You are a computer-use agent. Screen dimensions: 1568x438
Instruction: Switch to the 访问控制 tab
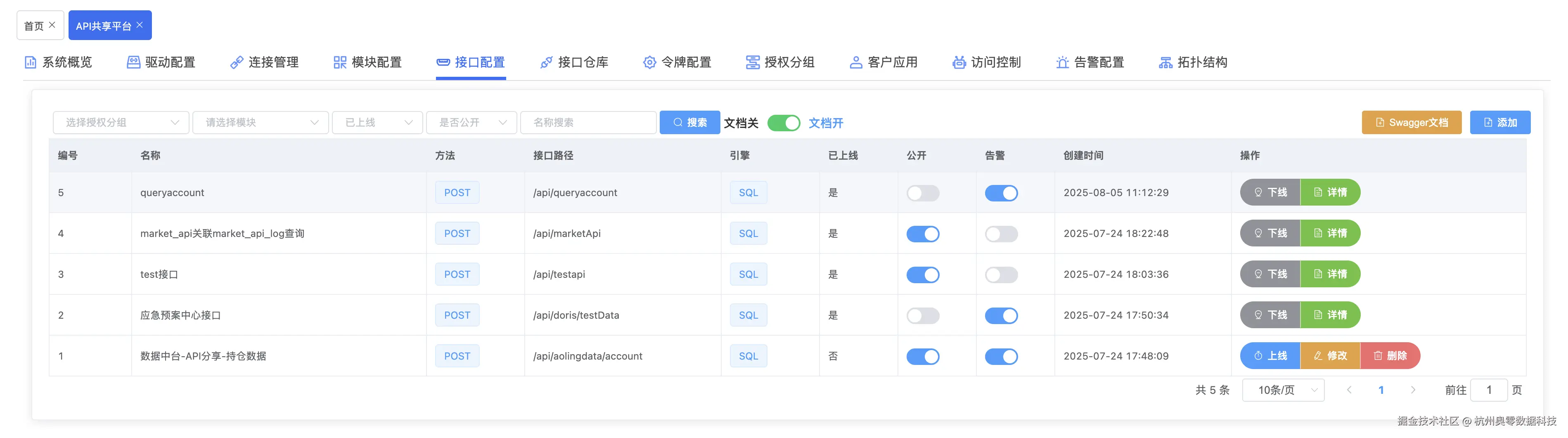tap(987, 62)
